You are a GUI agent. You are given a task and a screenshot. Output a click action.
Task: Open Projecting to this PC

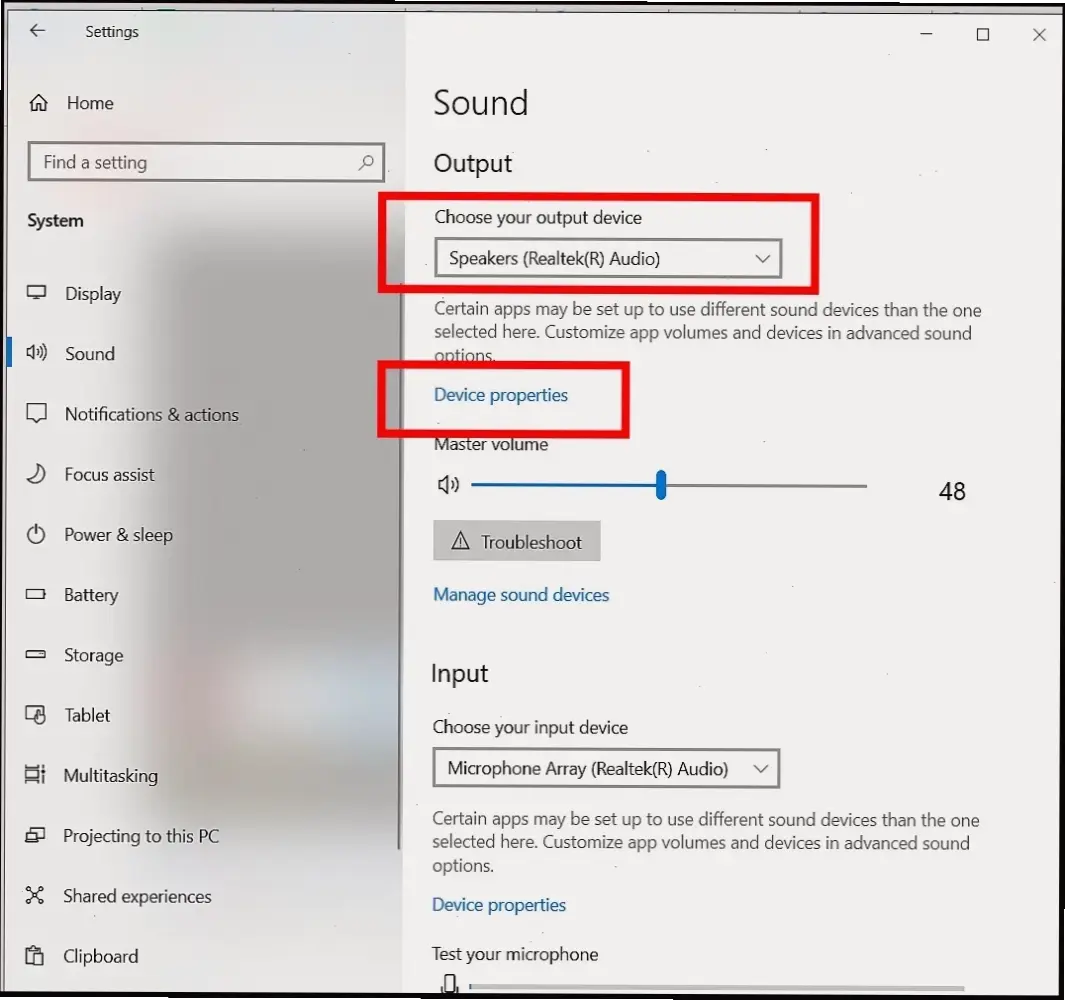[140, 836]
